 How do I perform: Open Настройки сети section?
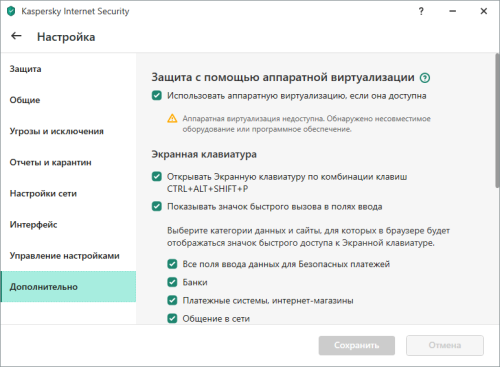pos(68,193)
